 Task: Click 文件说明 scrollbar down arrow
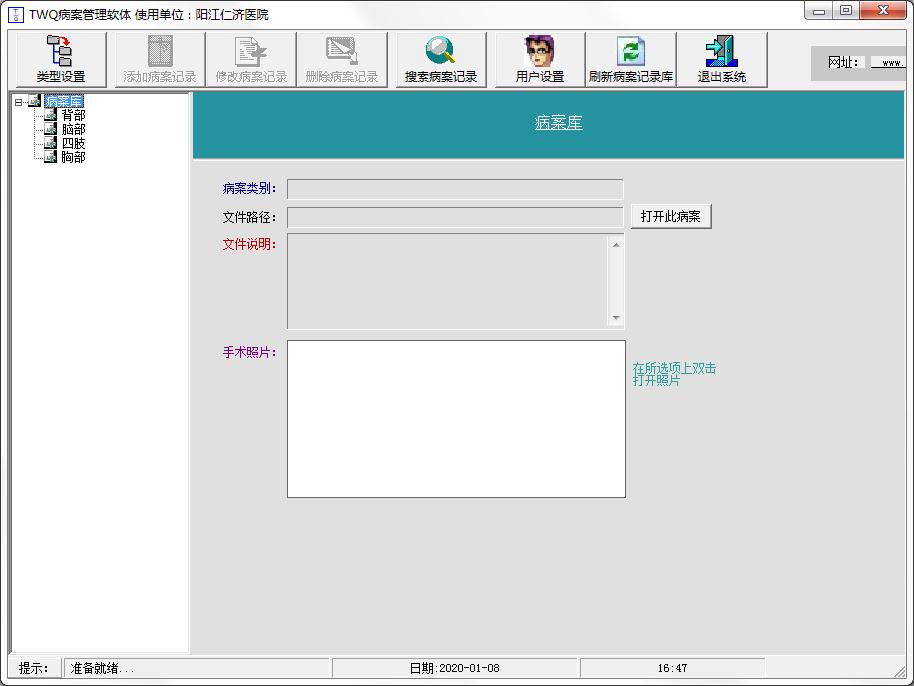616,318
